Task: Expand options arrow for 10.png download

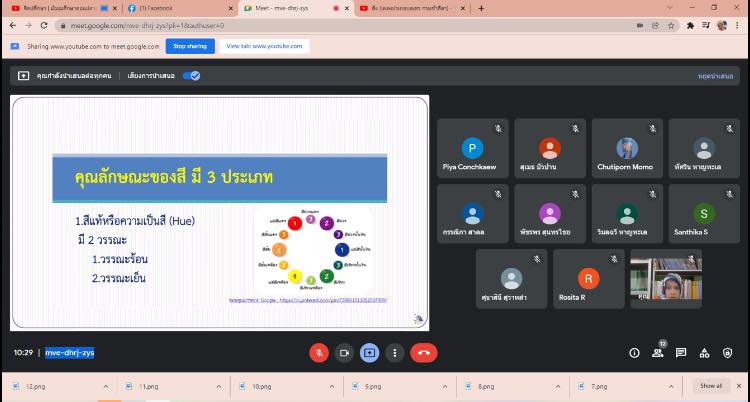Action: coord(328,386)
